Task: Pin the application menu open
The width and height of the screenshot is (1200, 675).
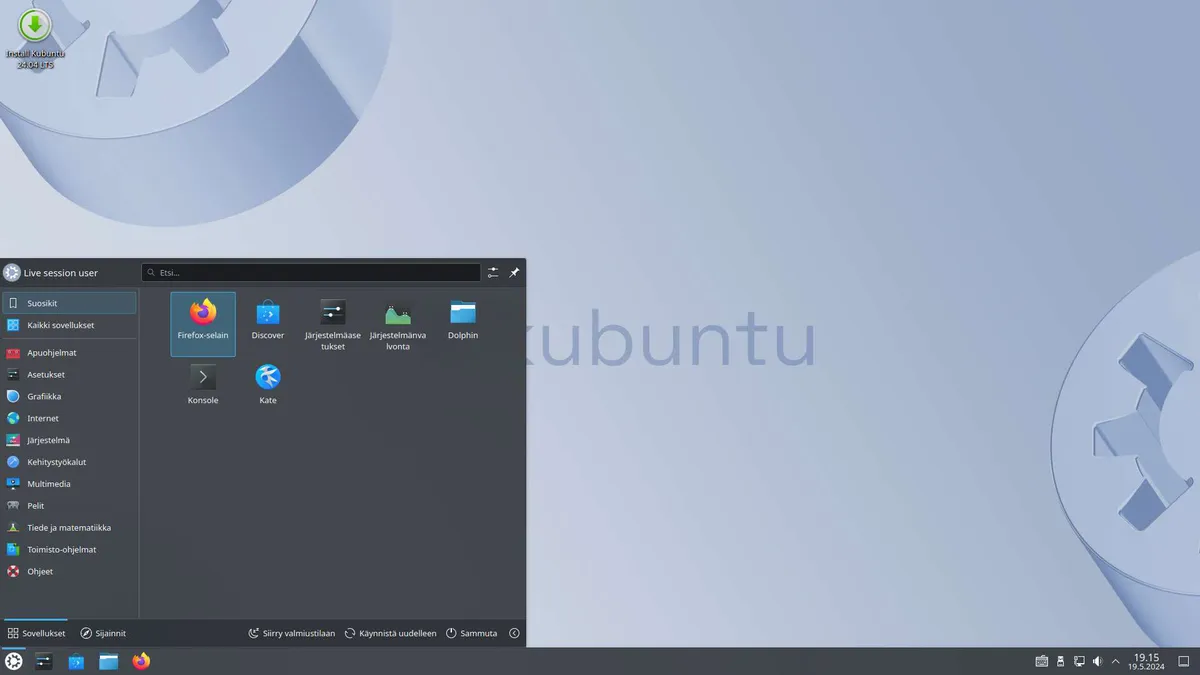Action: click(x=514, y=272)
